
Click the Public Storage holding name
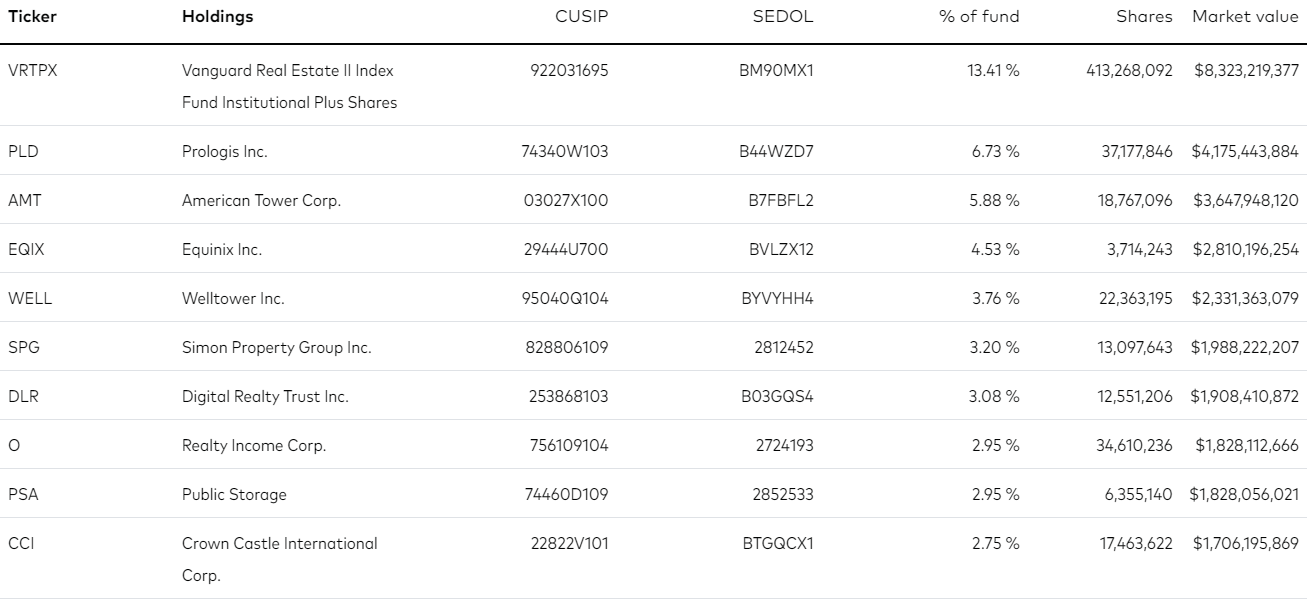coord(234,494)
